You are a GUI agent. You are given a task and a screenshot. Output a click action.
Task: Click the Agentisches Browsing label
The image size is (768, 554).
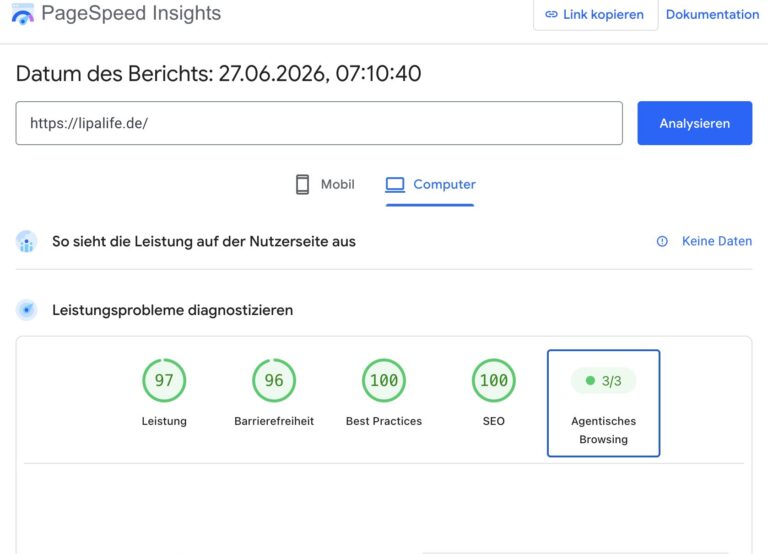(603, 430)
